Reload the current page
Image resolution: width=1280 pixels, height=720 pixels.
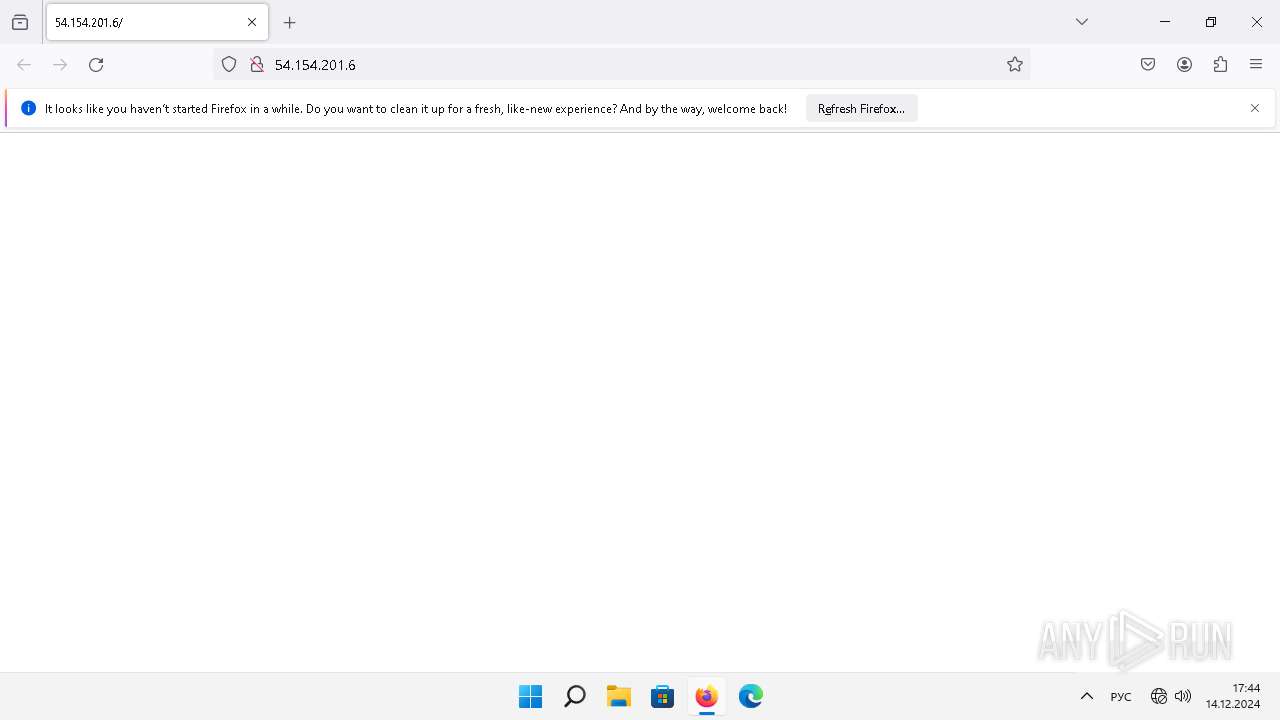click(x=96, y=64)
